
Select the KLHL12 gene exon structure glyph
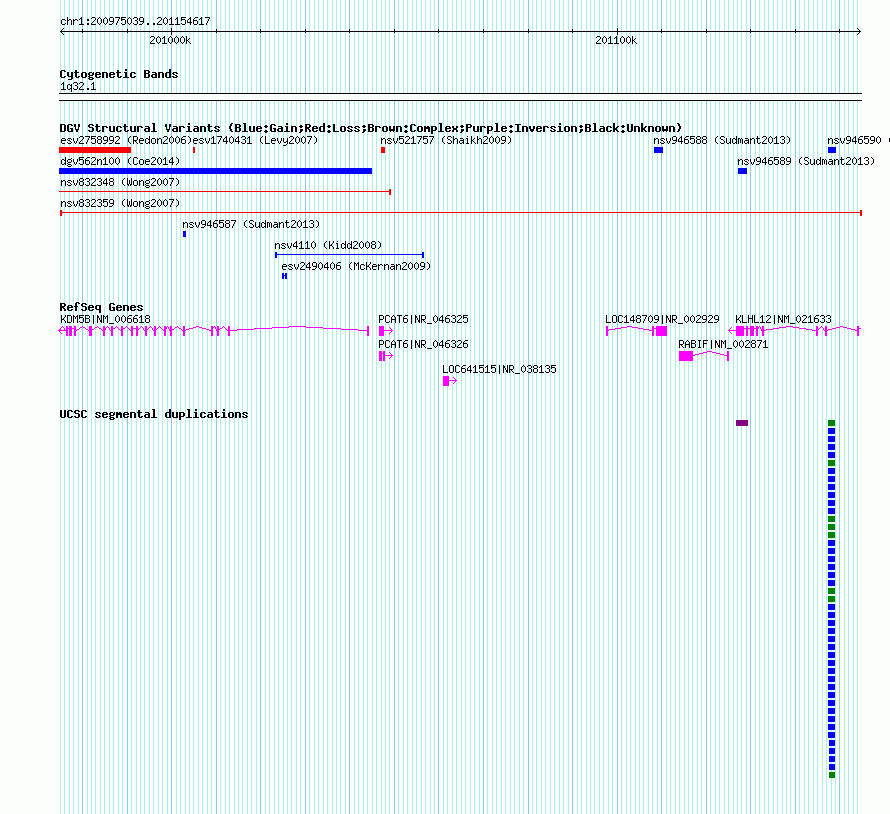pyautogui.click(x=795, y=330)
